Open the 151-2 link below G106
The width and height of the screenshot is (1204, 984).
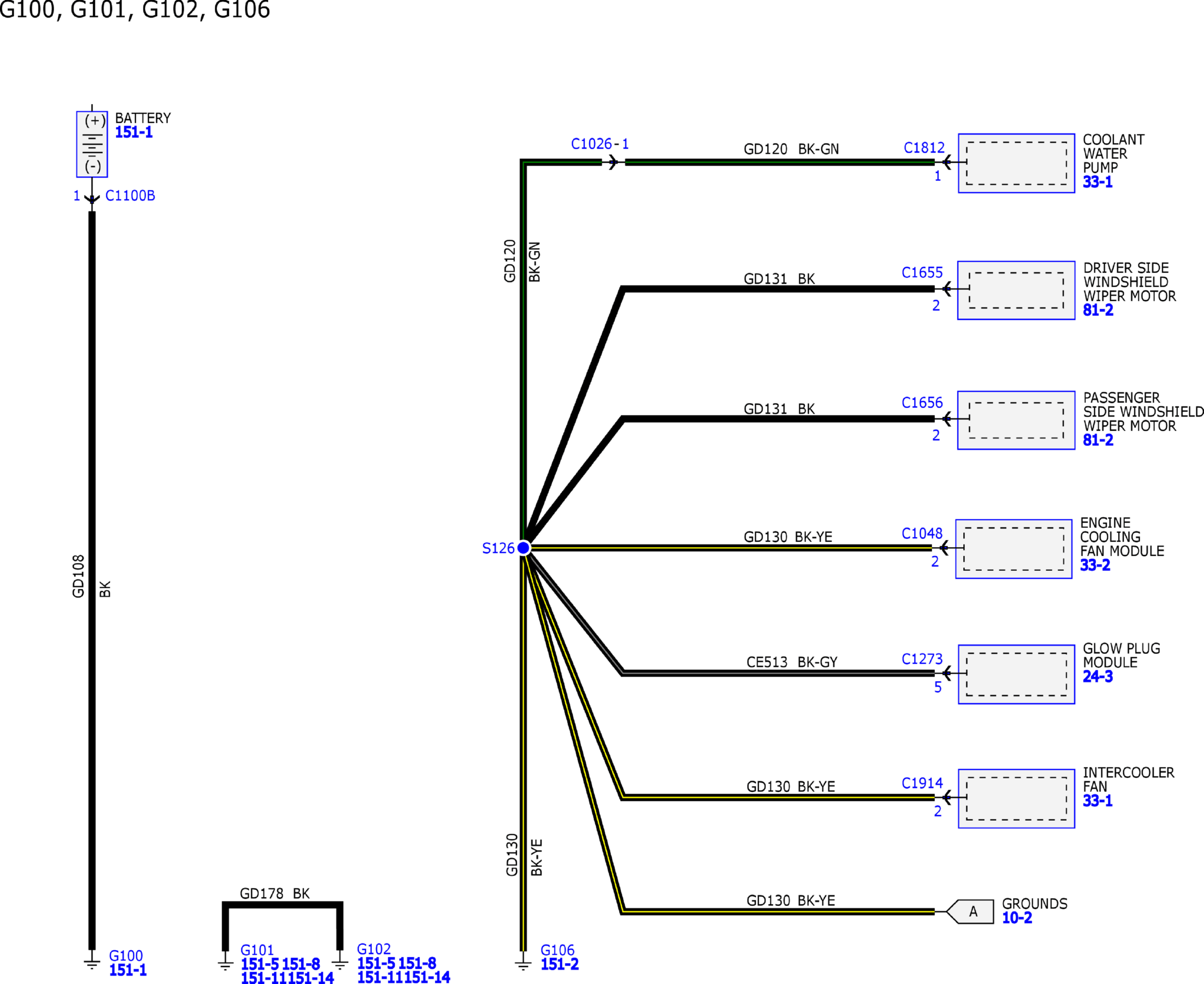560,964
